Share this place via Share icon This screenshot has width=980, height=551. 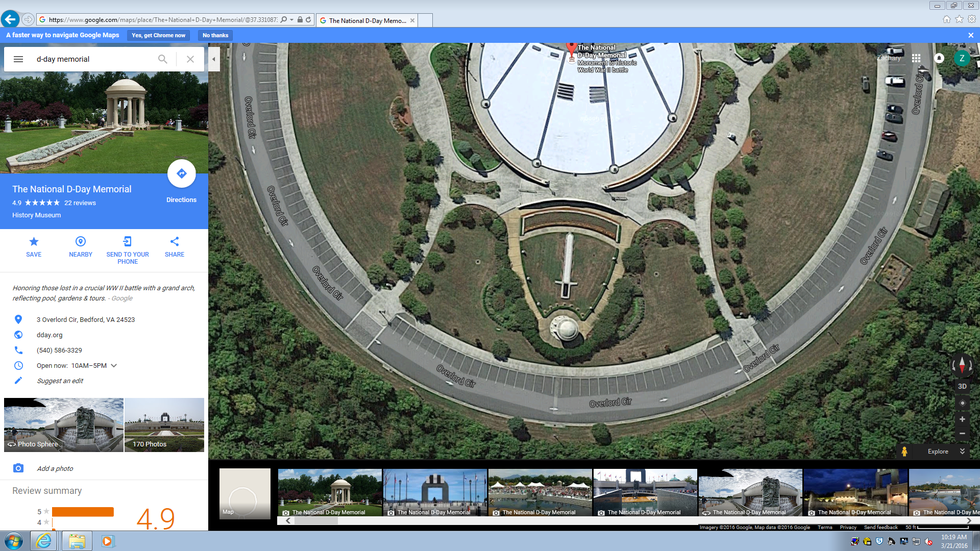[x=174, y=242]
